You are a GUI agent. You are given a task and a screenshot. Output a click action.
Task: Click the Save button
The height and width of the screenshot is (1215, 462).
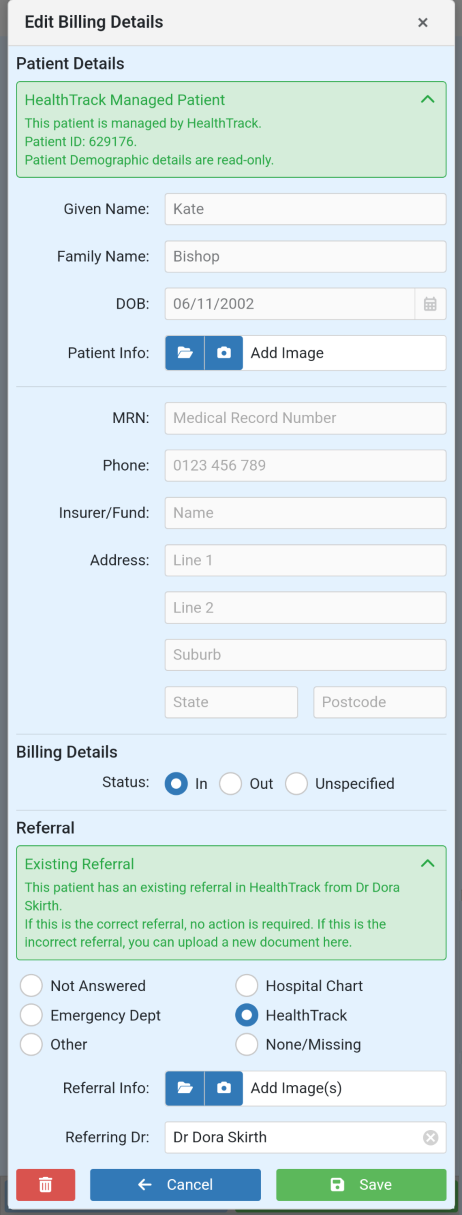click(361, 1185)
